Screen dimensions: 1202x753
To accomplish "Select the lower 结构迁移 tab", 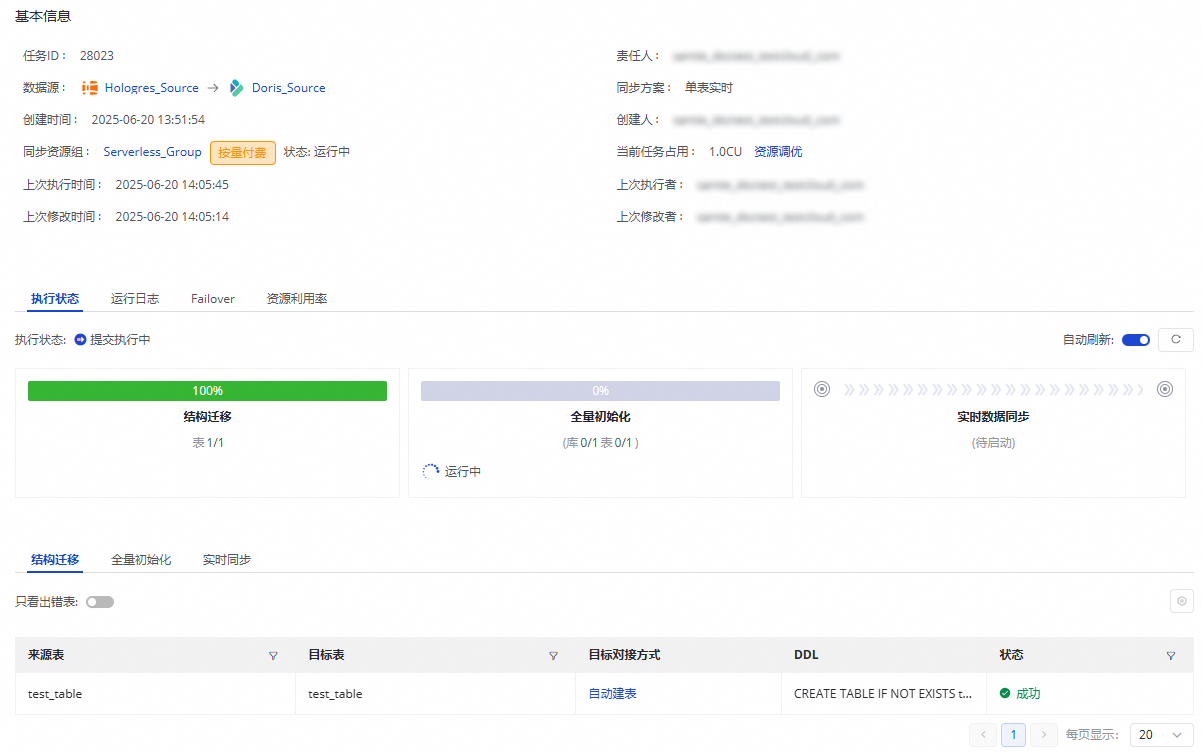I will pos(55,559).
